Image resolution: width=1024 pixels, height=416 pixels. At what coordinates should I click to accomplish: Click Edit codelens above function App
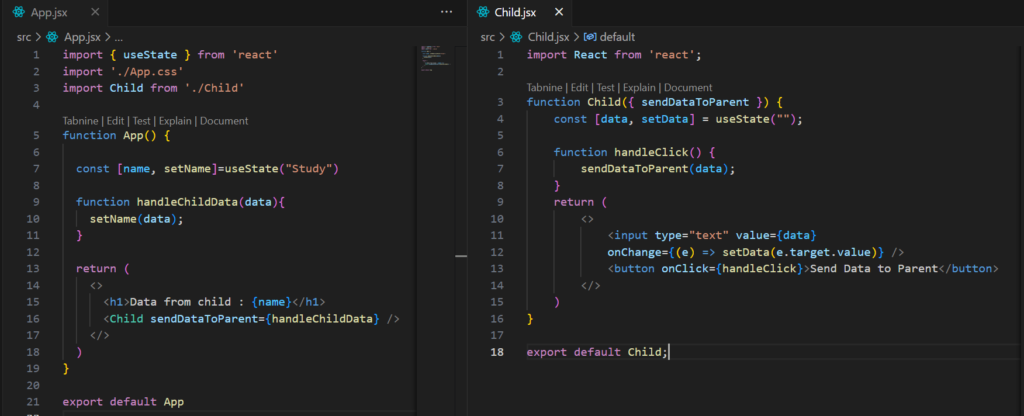pos(116,121)
